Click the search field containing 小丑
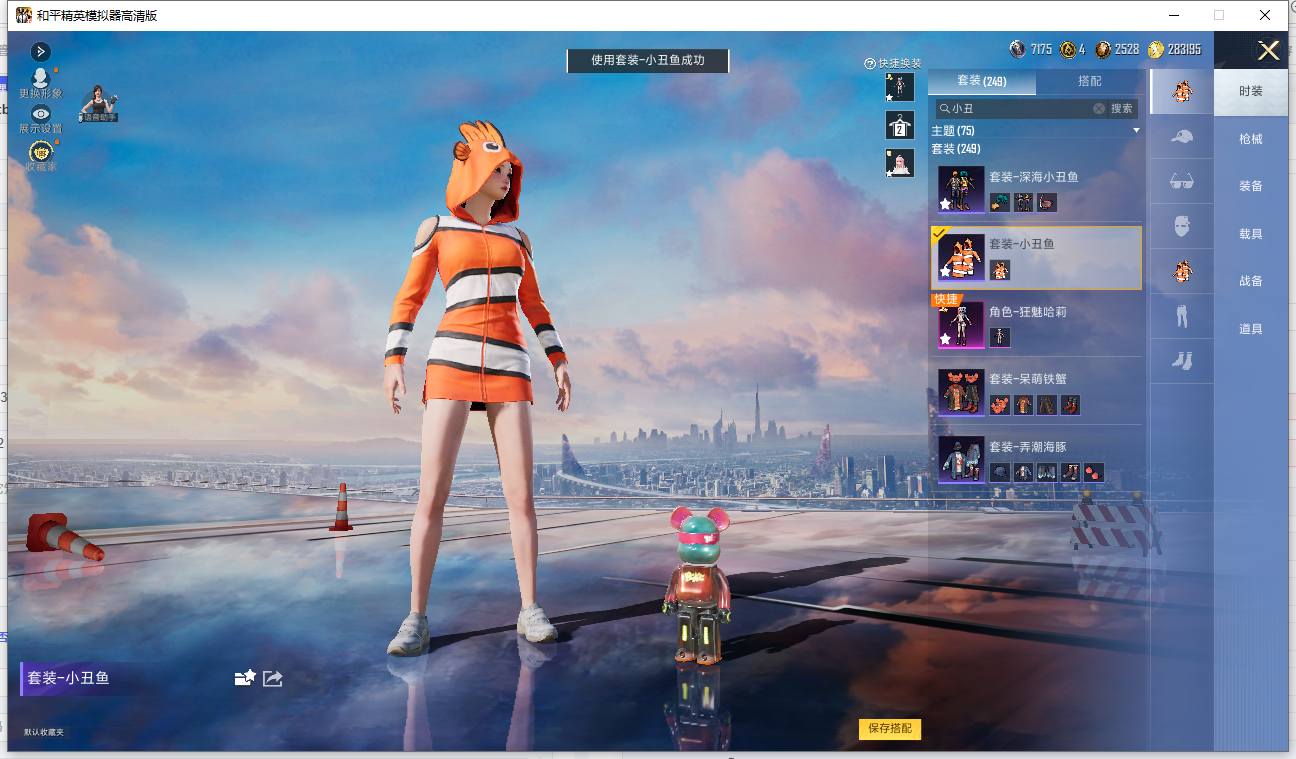1296x759 pixels. pyautogui.click(x=1020, y=108)
